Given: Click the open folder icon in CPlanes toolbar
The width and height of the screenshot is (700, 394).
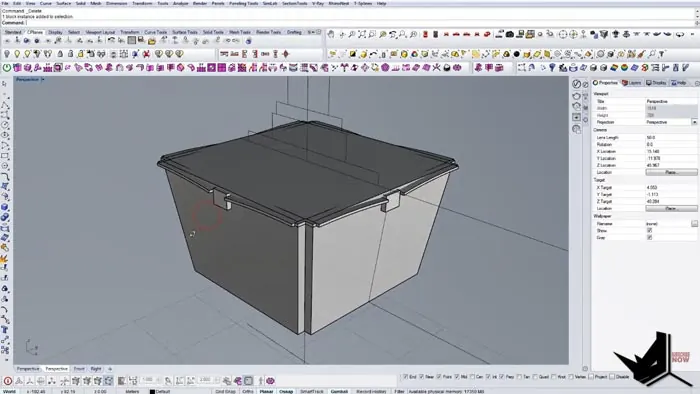Looking at the screenshot, I should [152, 41].
